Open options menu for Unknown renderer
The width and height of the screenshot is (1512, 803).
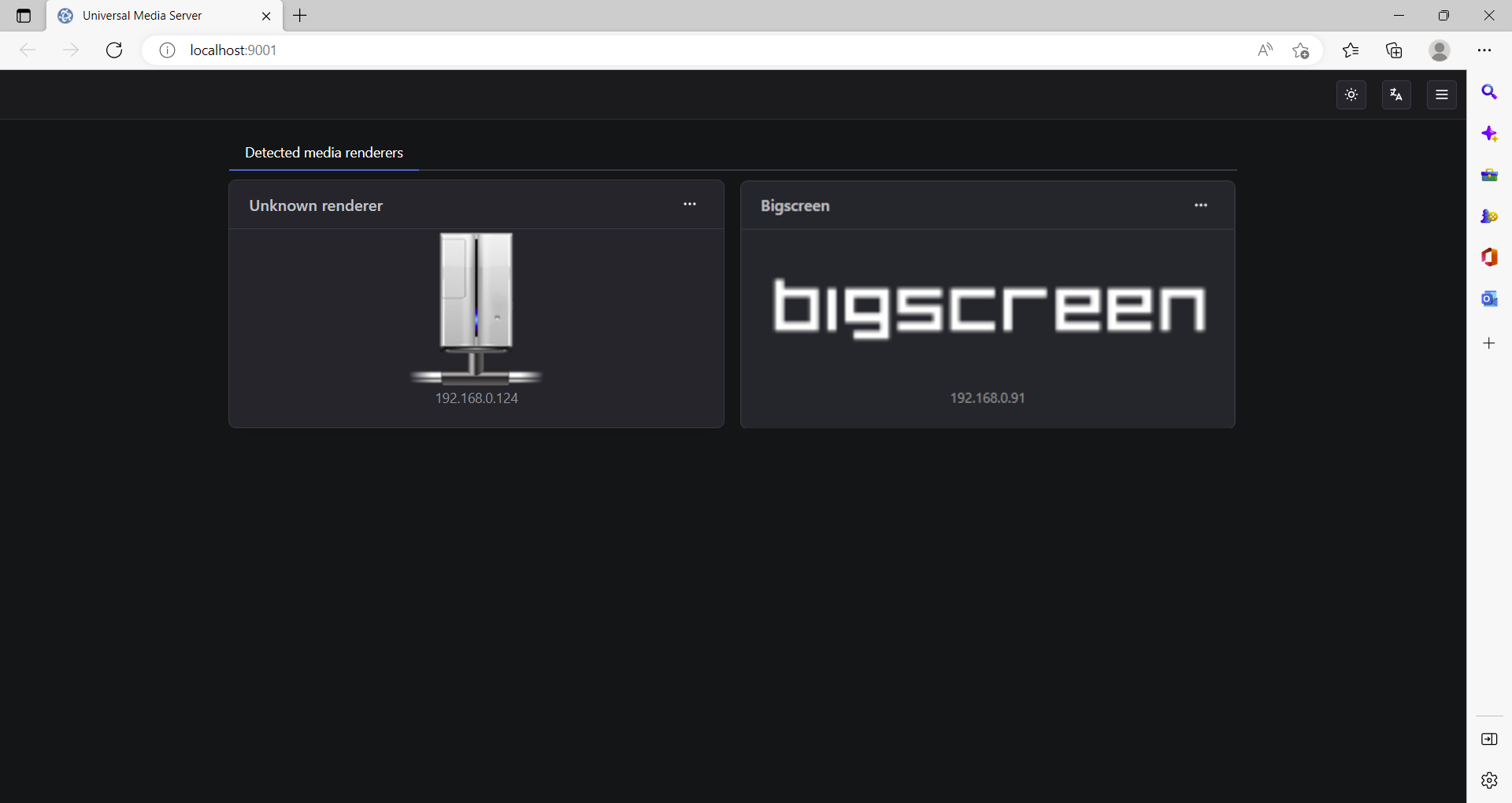pyautogui.click(x=690, y=204)
